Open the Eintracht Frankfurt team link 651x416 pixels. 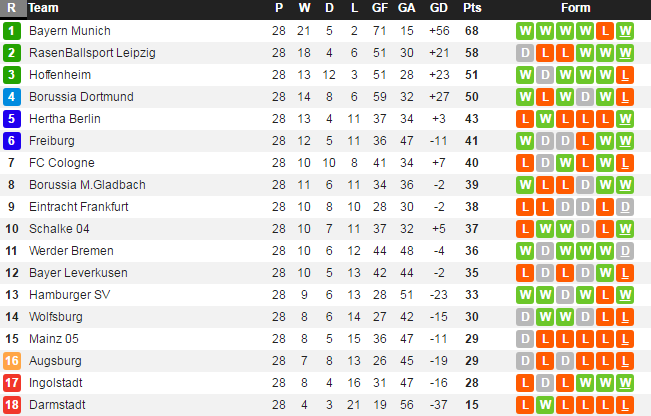79,206
